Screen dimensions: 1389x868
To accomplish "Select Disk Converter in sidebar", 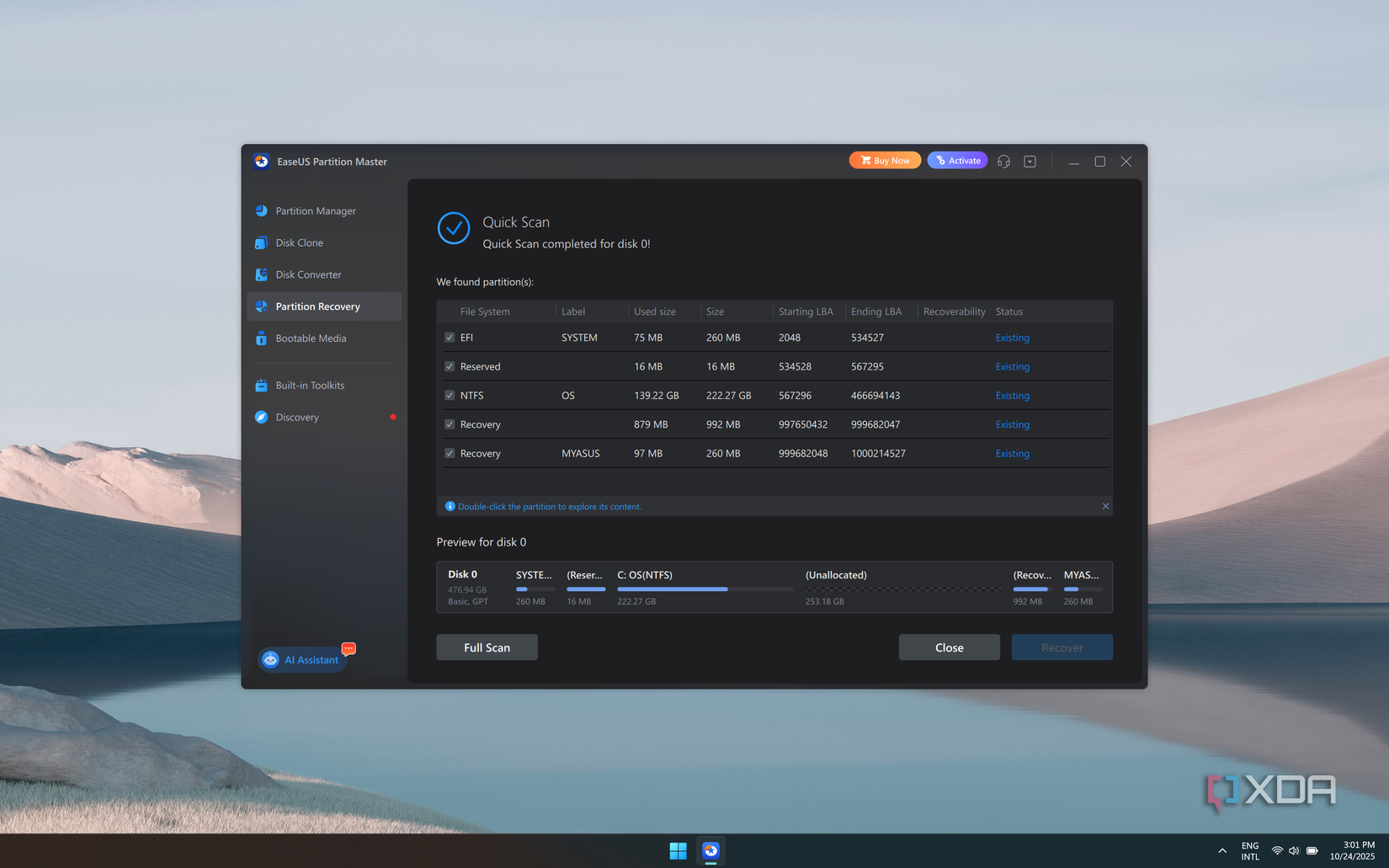I will pyautogui.click(x=324, y=274).
